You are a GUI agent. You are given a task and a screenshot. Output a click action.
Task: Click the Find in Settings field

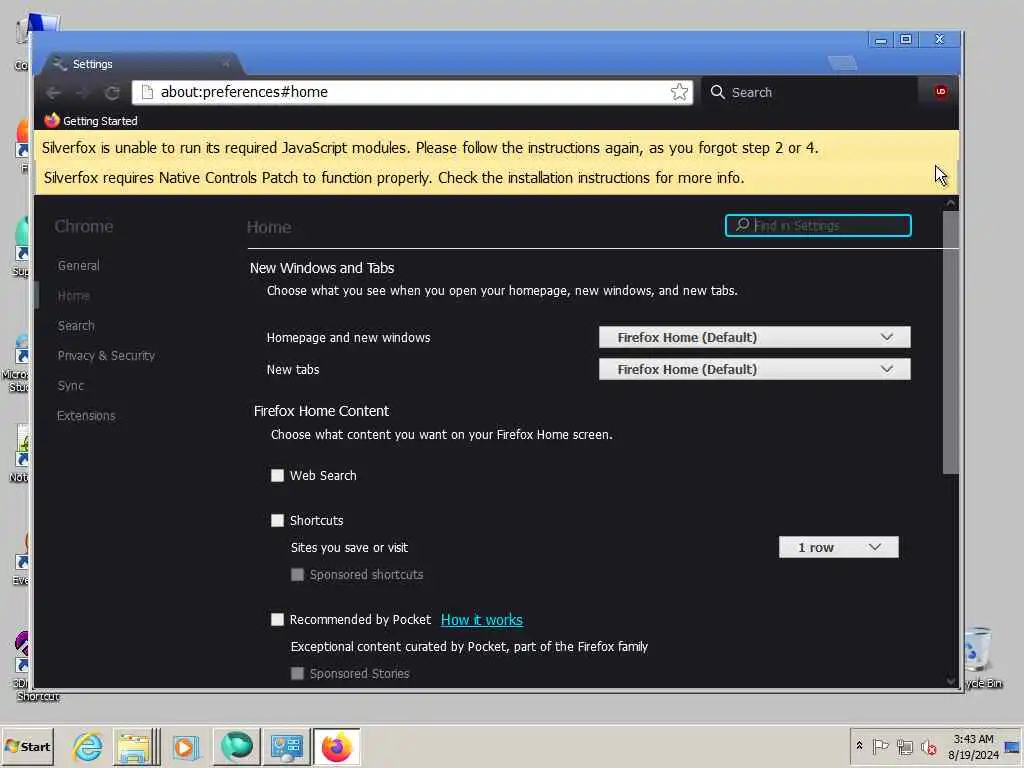pyautogui.click(x=818, y=225)
